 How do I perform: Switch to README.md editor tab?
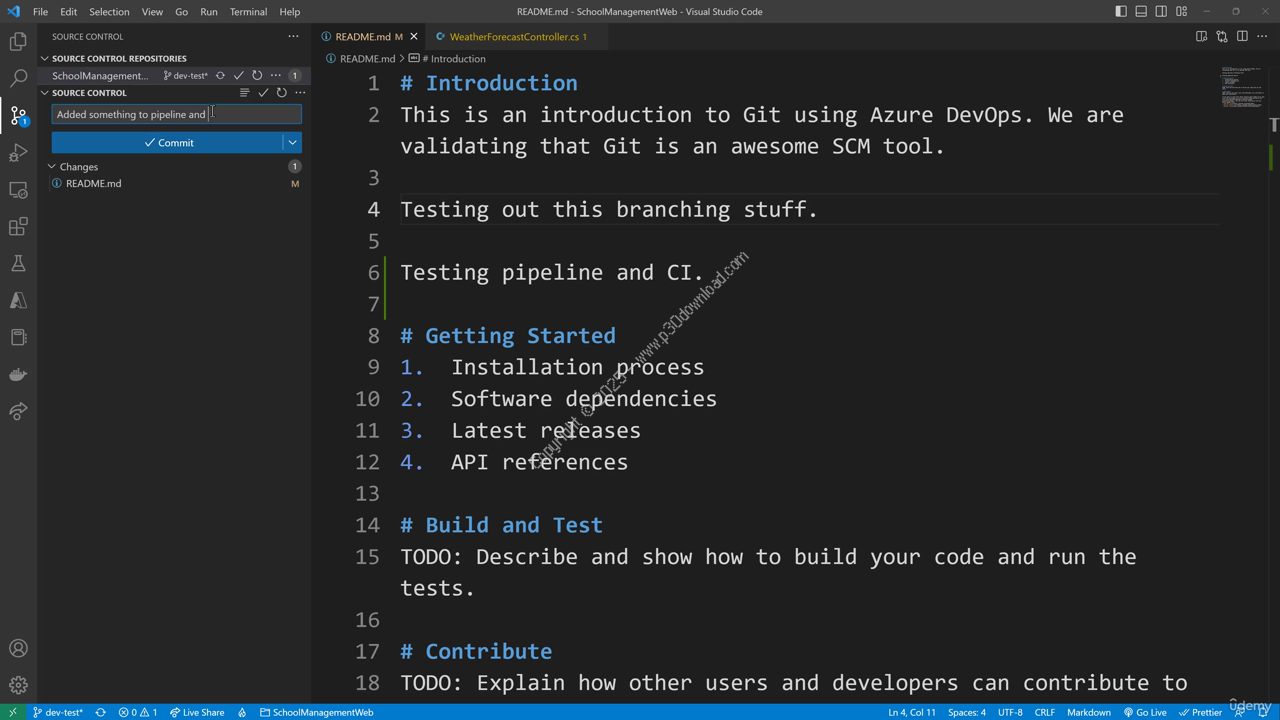pyautogui.click(x=363, y=36)
